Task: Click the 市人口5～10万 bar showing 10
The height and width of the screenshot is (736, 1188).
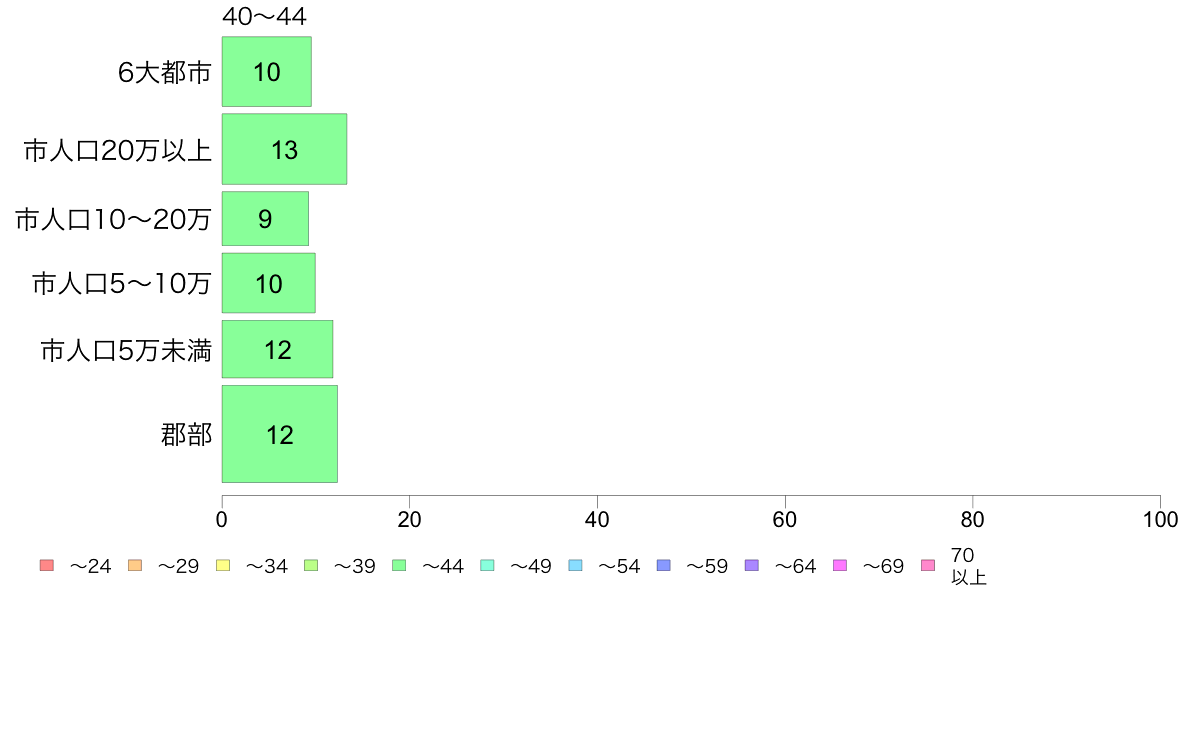Action: [x=268, y=283]
